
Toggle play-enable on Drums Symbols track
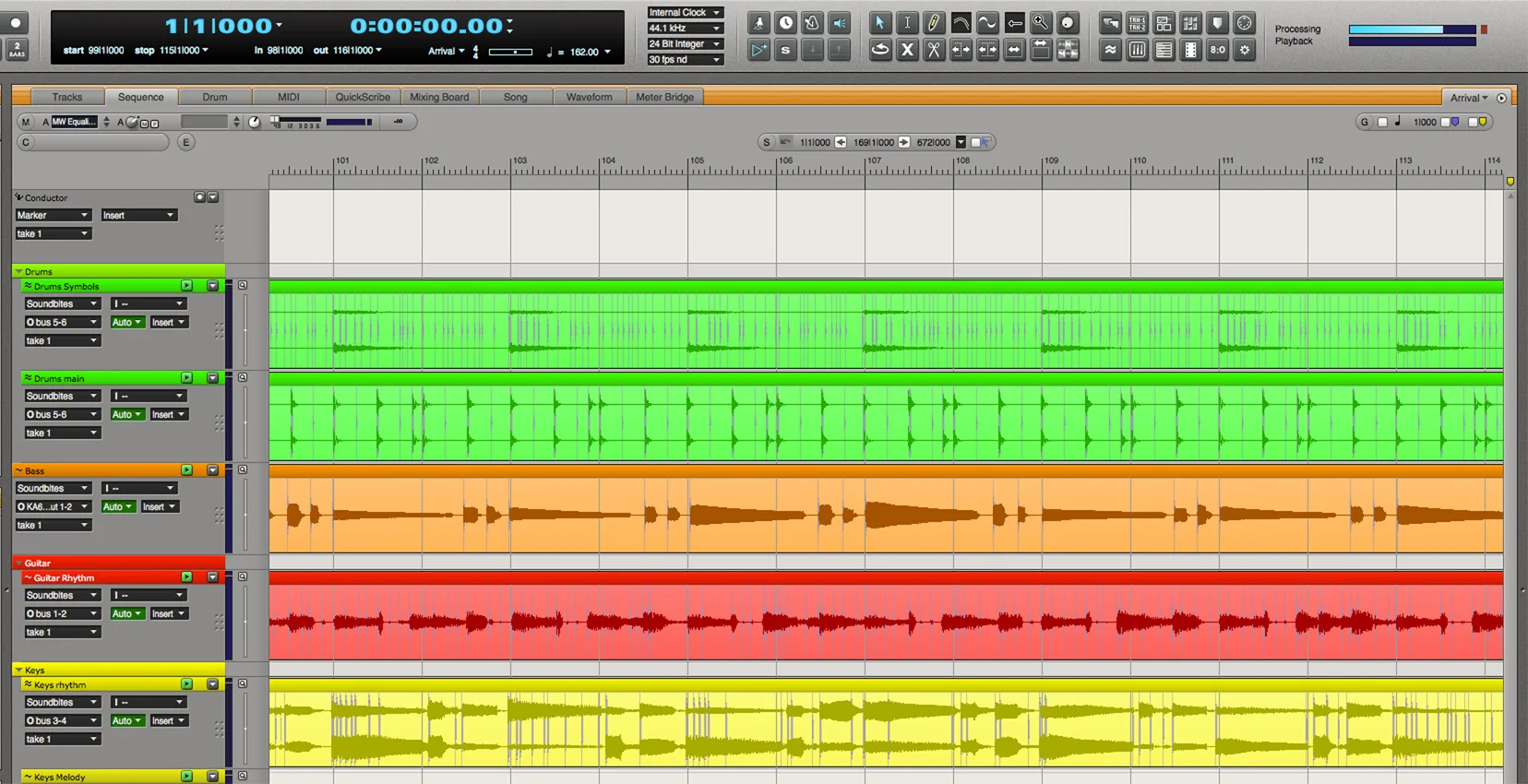tap(186, 286)
